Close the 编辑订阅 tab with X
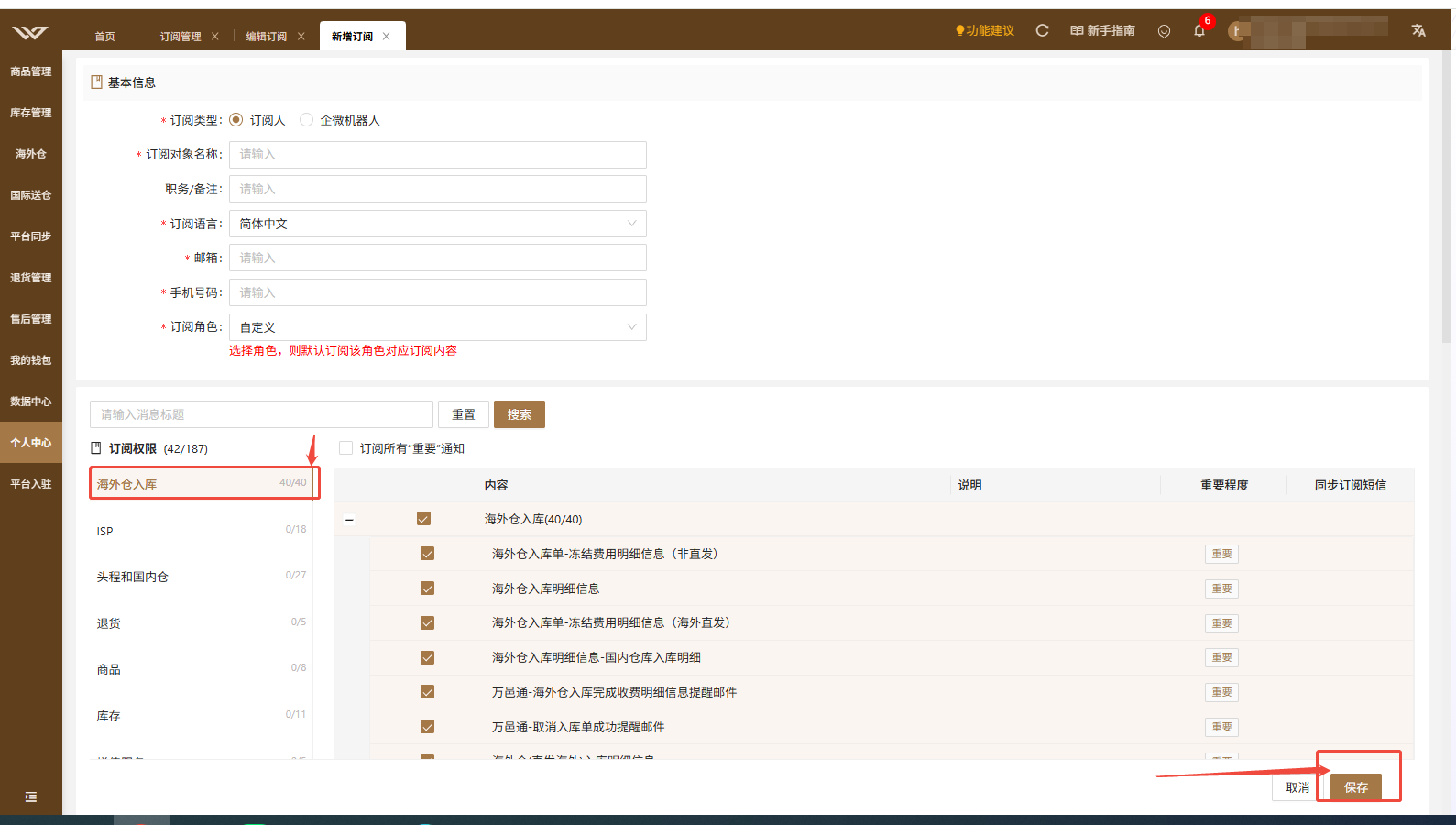This screenshot has height=825, width=1456. (301, 37)
